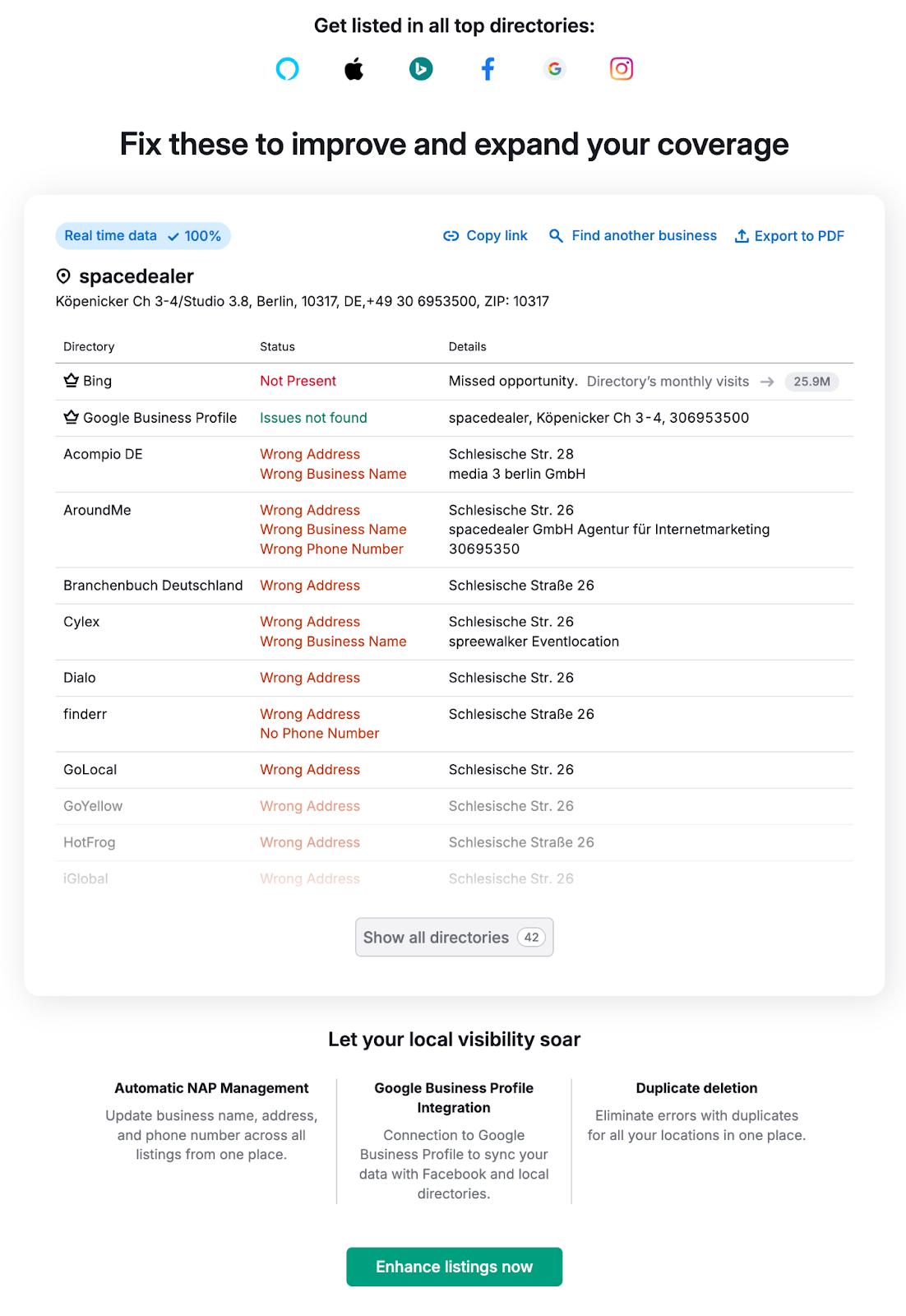
Task: Click Automatic NAP Management heading
Action: click(x=212, y=1088)
